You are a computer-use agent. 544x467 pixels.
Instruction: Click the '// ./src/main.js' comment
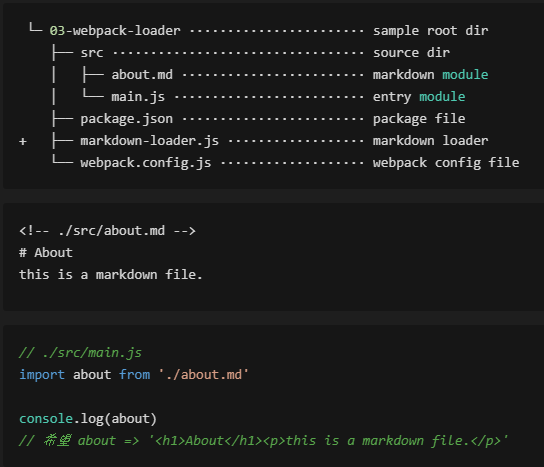click(80, 353)
